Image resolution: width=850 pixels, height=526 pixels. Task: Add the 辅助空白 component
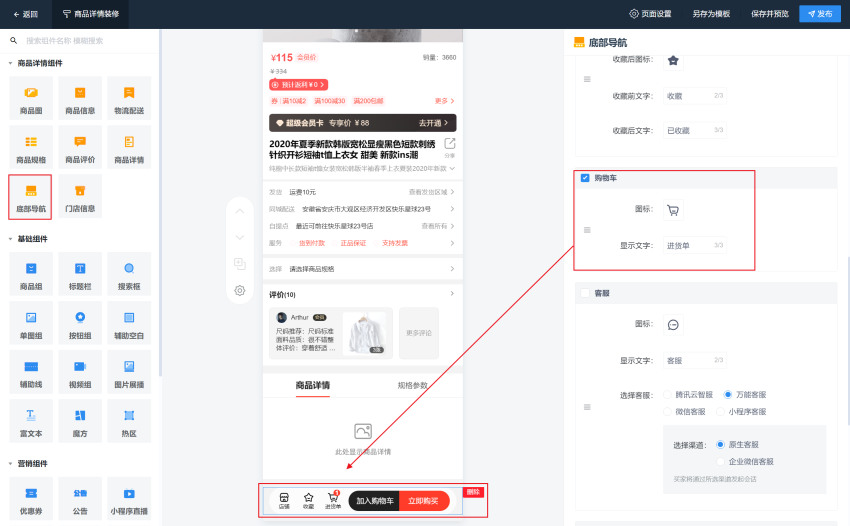pyautogui.click(x=129, y=323)
